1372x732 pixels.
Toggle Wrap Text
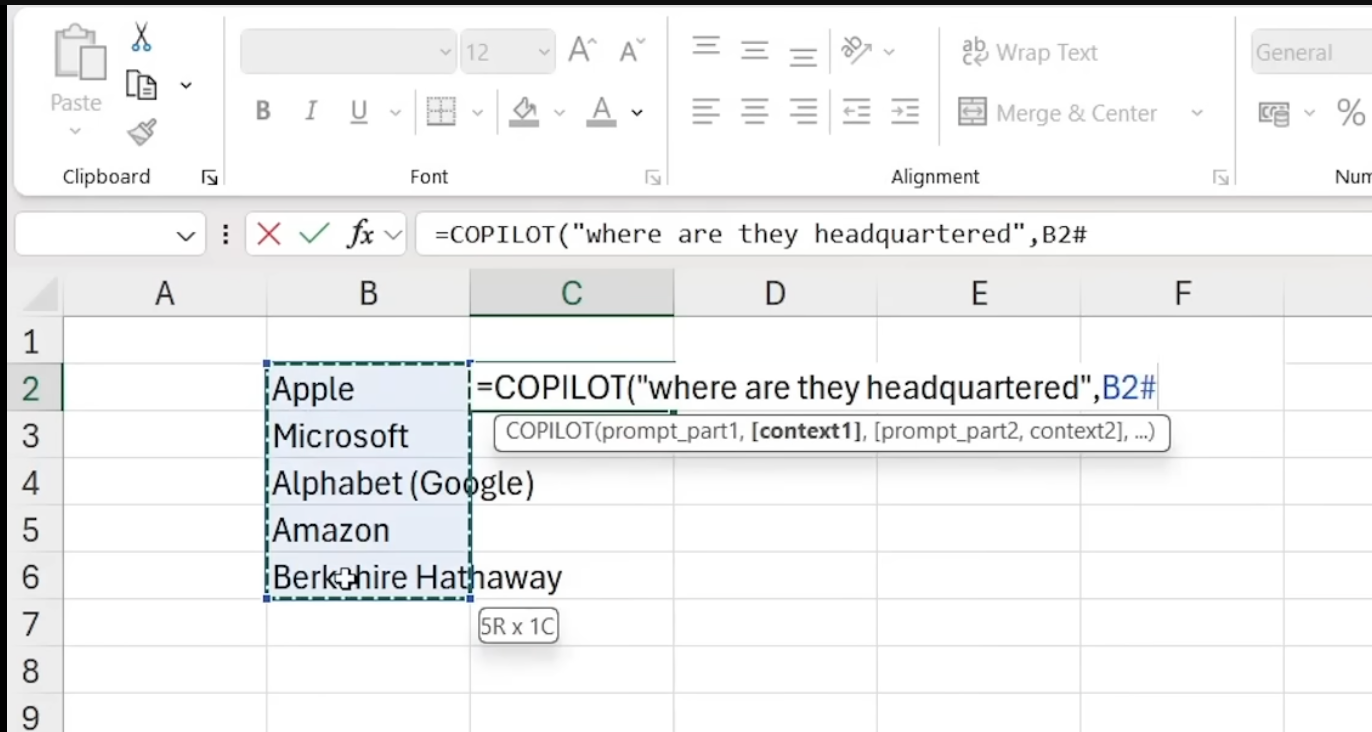point(1029,52)
